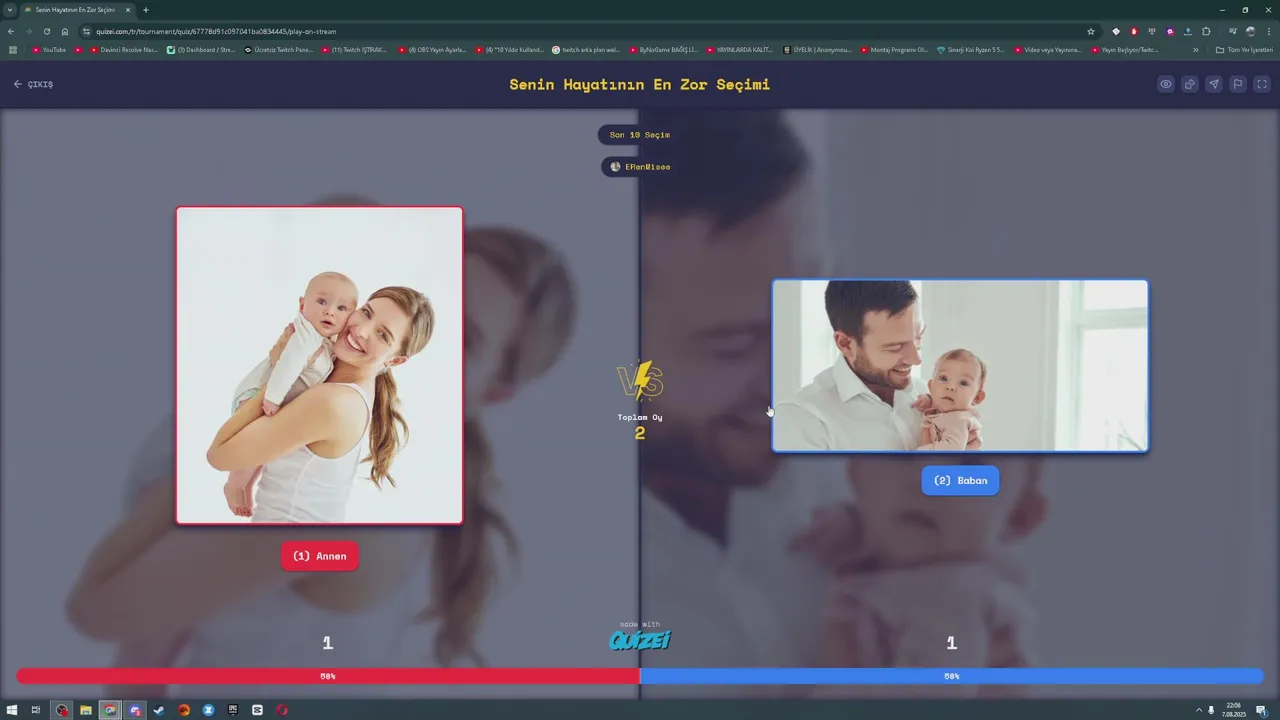Select the mother with baby photo
1280x720 pixels.
(320, 365)
